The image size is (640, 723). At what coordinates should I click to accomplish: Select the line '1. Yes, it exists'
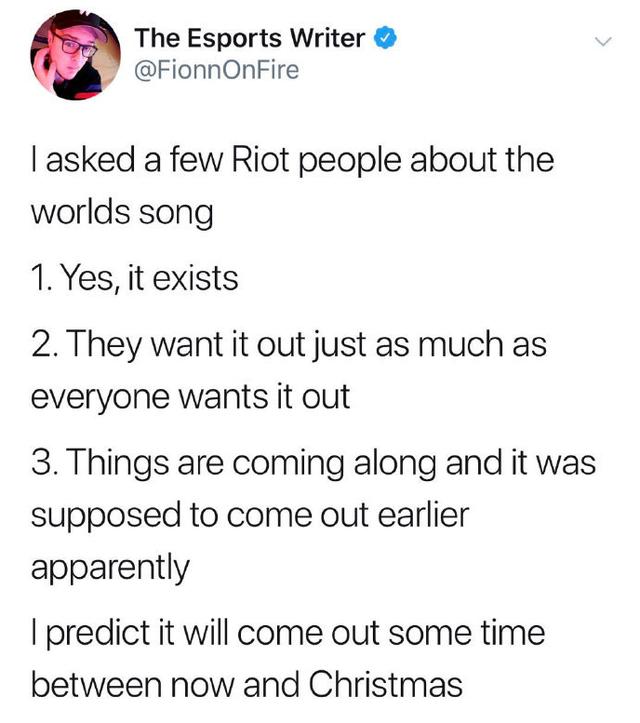click(135, 279)
